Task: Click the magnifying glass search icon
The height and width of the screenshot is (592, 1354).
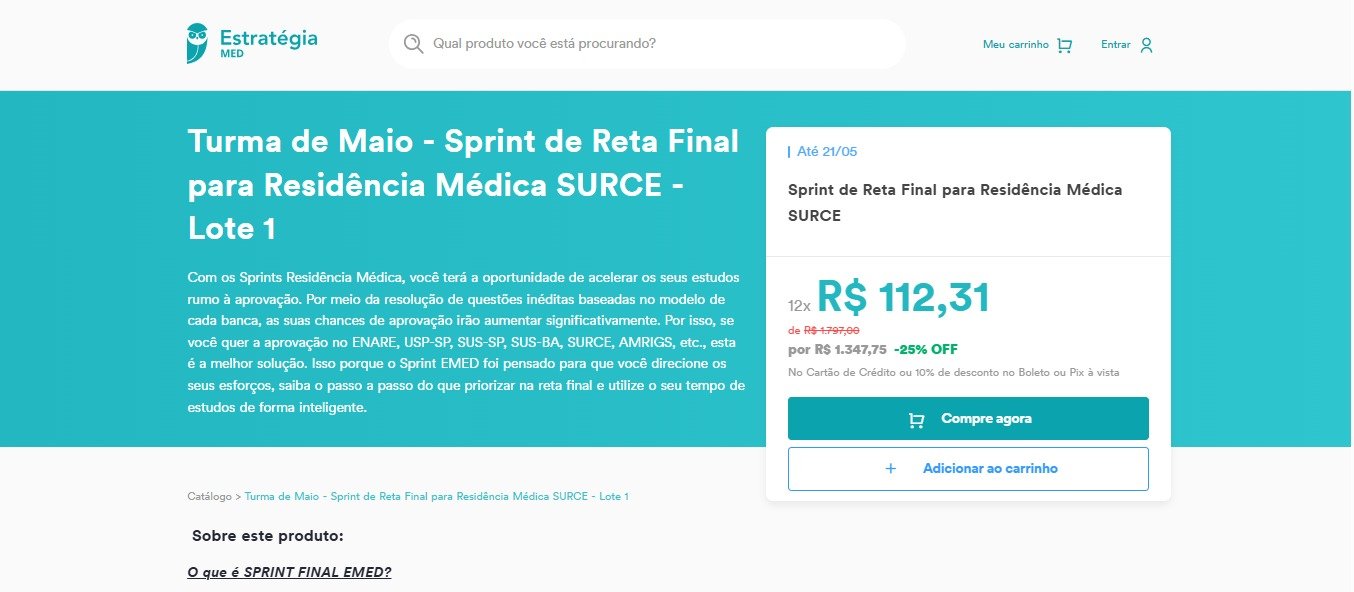Action: pyautogui.click(x=413, y=44)
